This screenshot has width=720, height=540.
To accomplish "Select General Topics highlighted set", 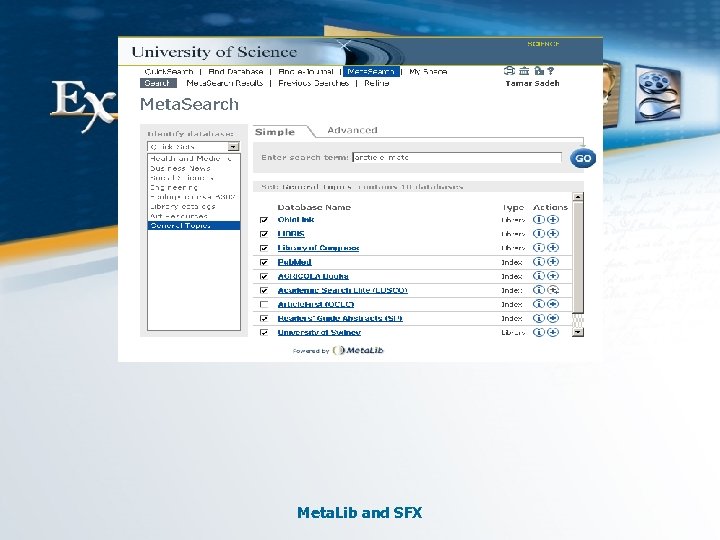I will pyautogui.click(x=194, y=225).
